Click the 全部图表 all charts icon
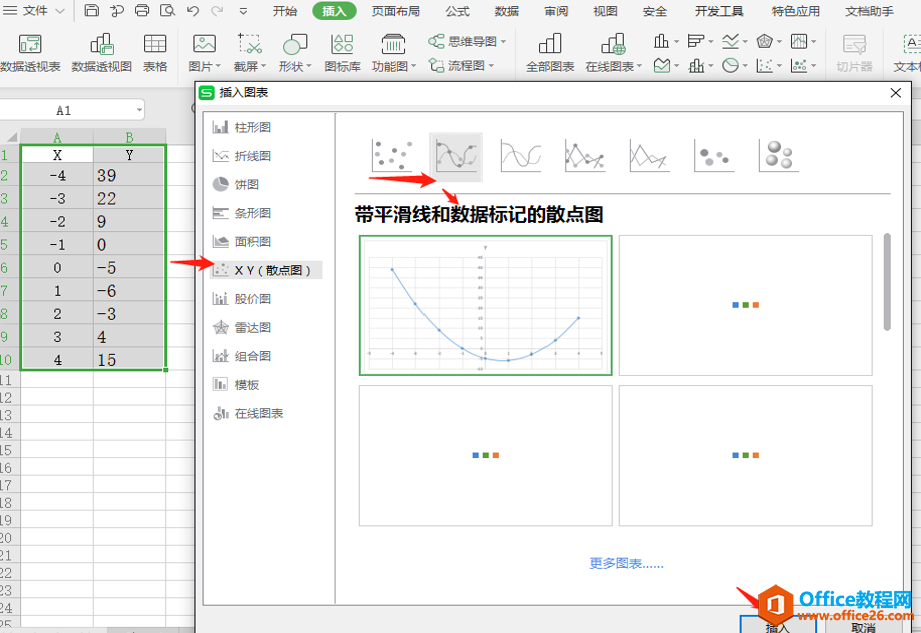 tap(550, 53)
